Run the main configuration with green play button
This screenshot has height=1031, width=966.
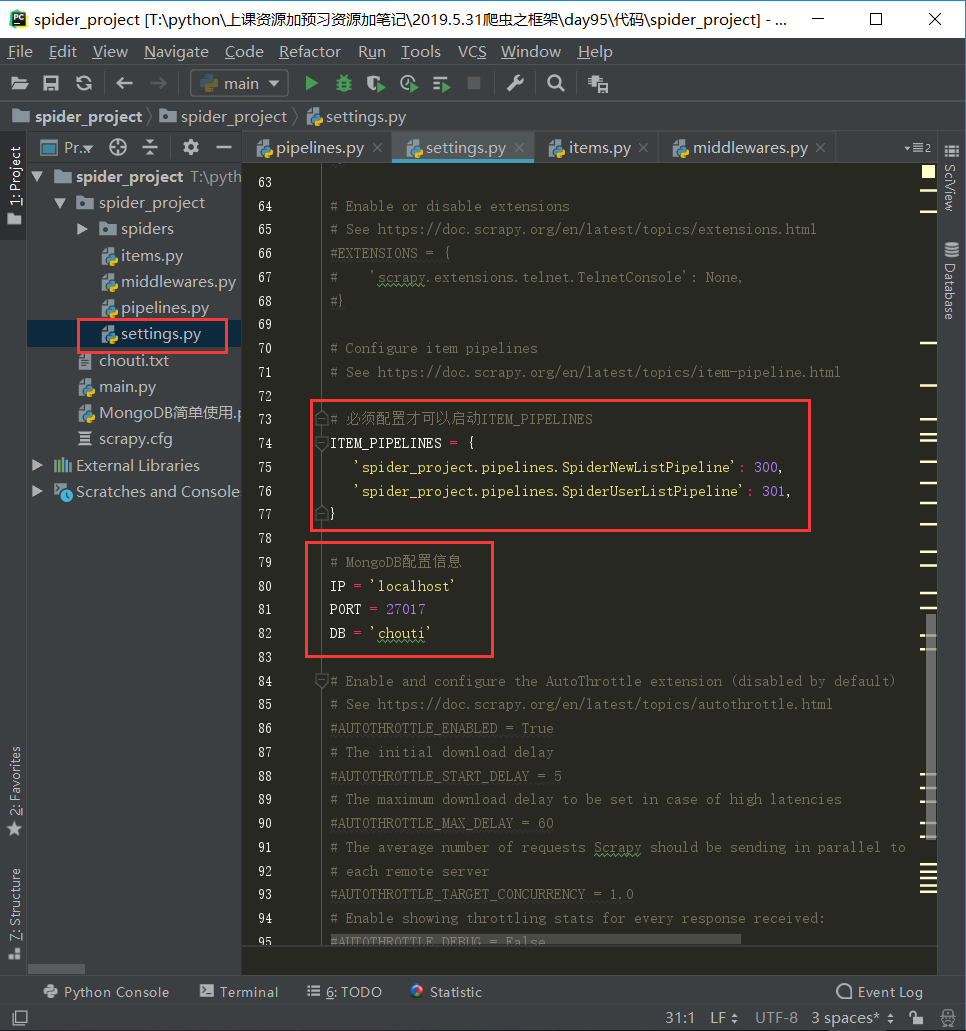pyautogui.click(x=312, y=84)
